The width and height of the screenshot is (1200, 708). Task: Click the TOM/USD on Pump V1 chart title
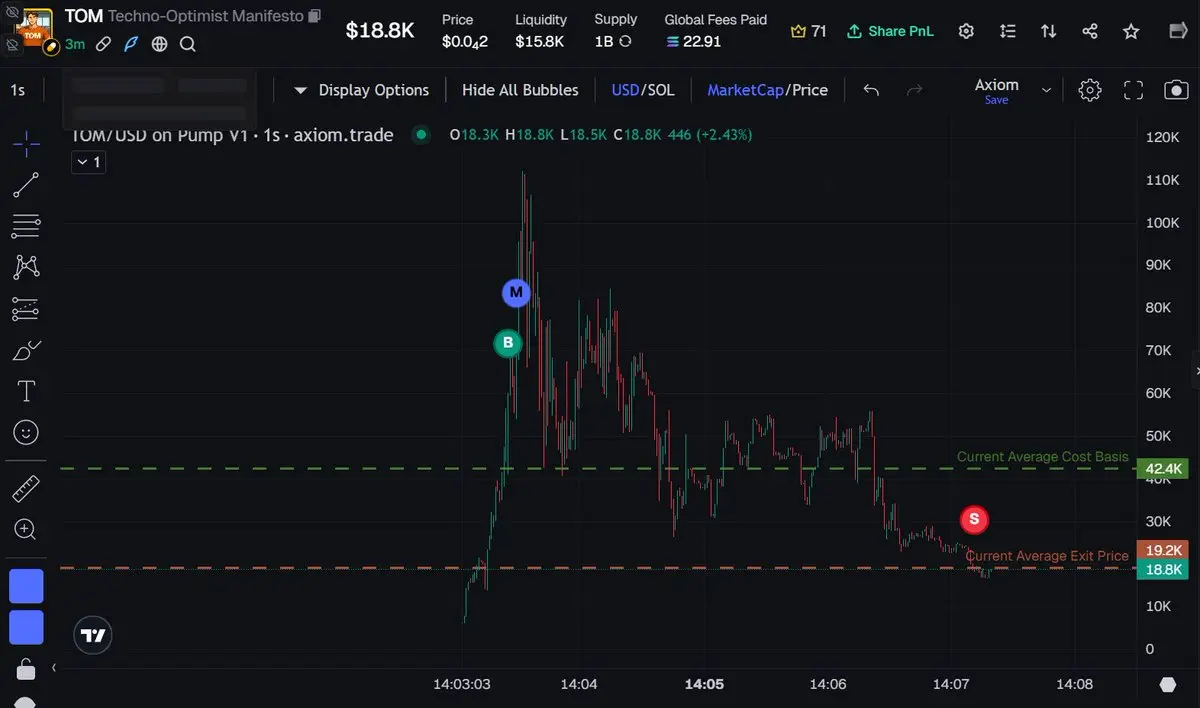click(x=233, y=134)
